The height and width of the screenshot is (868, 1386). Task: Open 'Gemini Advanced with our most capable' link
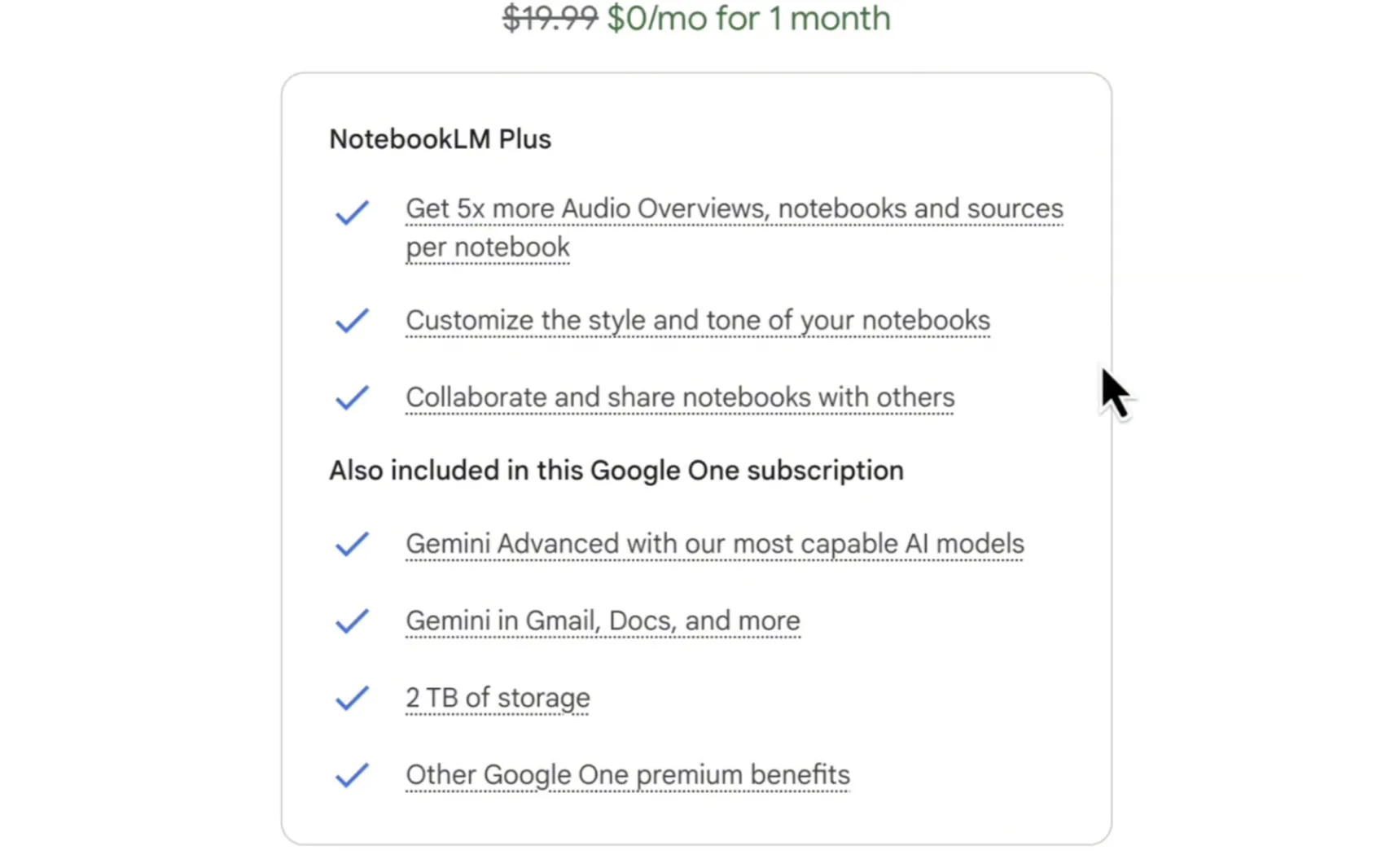pos(715,544)
